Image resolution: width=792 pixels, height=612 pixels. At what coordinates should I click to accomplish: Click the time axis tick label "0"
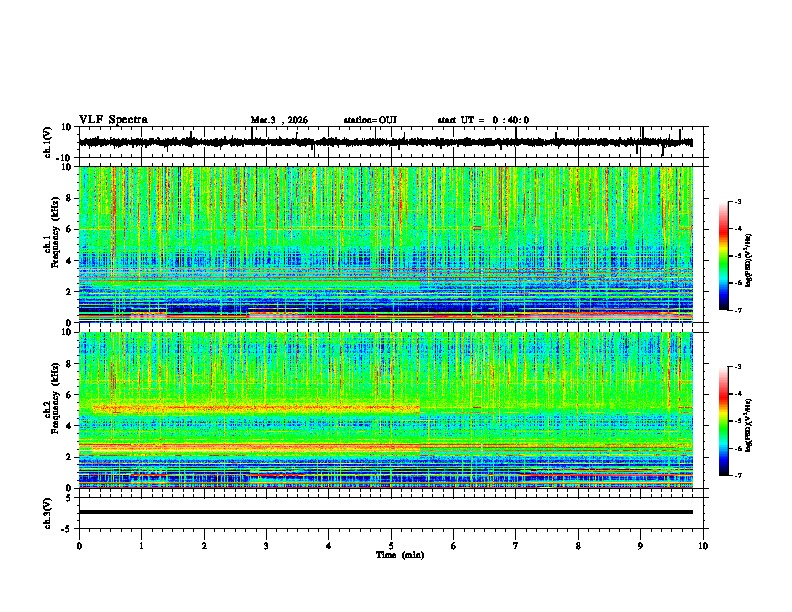pyautogui.click(x=79, y=546)
